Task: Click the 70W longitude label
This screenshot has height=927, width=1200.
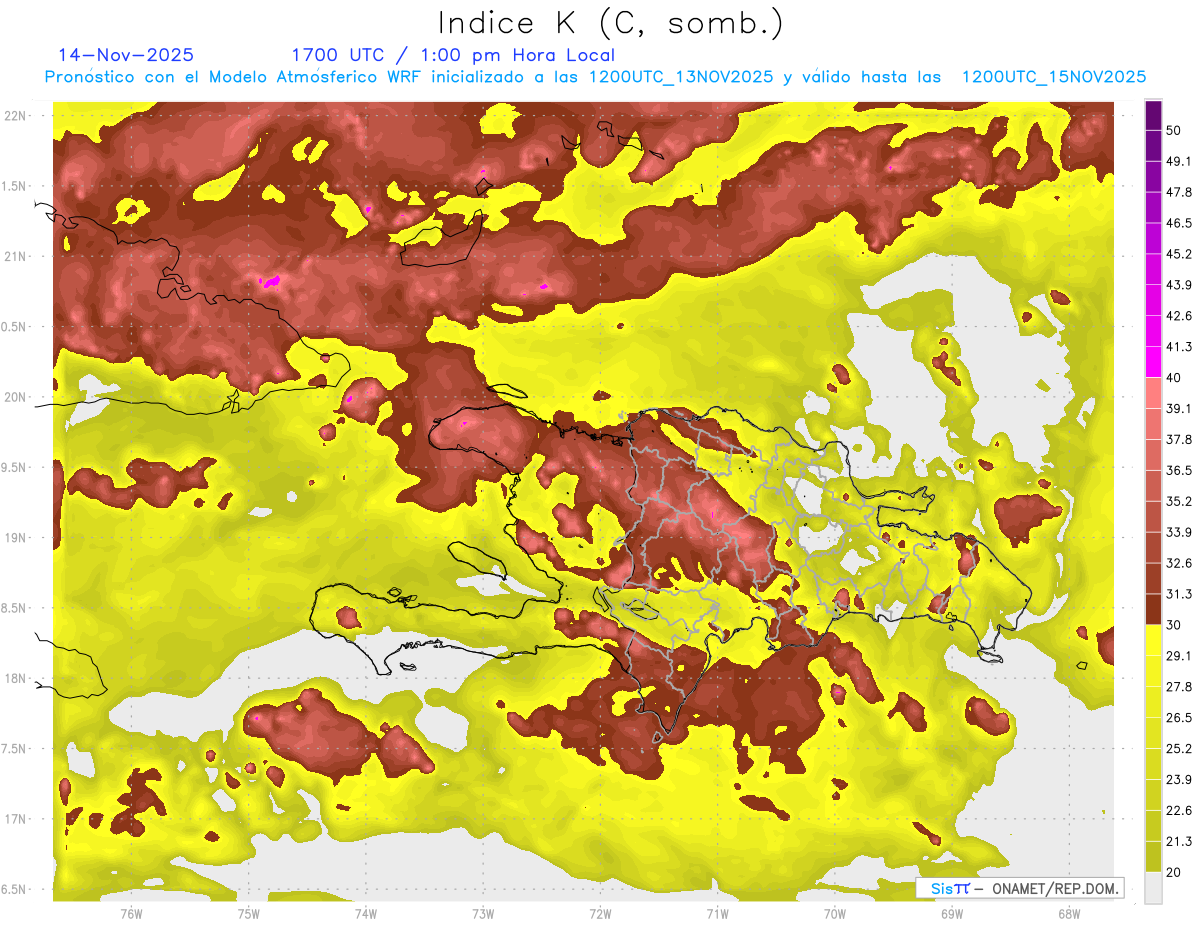Action: (x=834, y=914)
